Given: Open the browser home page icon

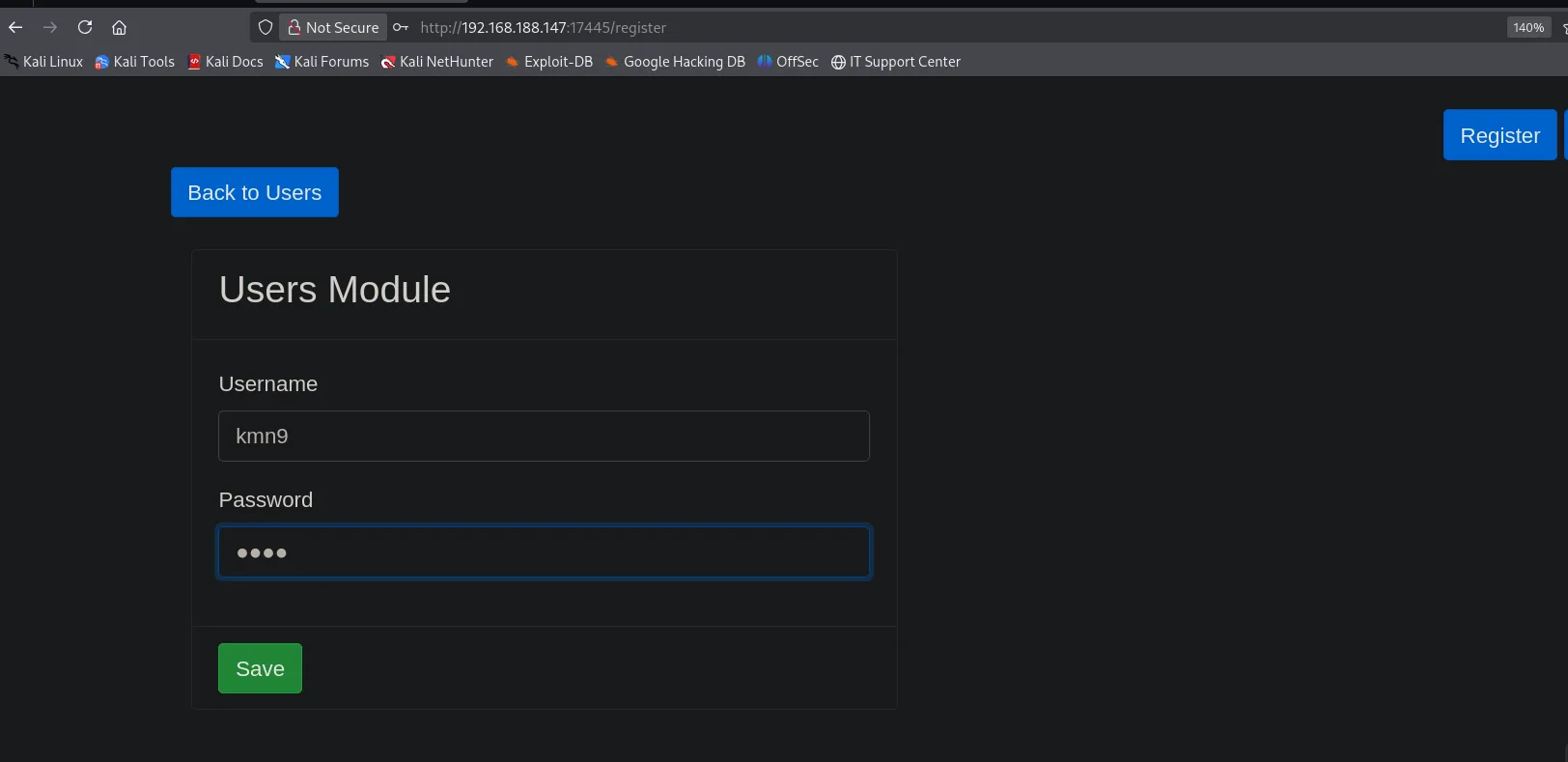Looking at the screenshot, I should coord(120,27).
